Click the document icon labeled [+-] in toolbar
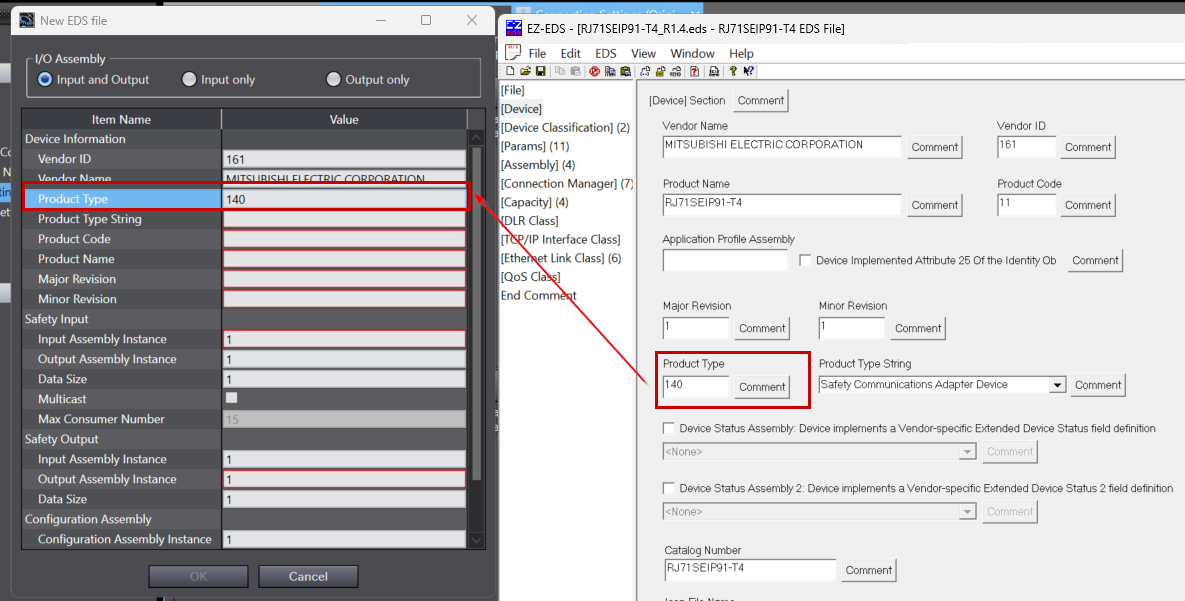1185x601 pixels. pyautogui.click(x=645, y=71)
